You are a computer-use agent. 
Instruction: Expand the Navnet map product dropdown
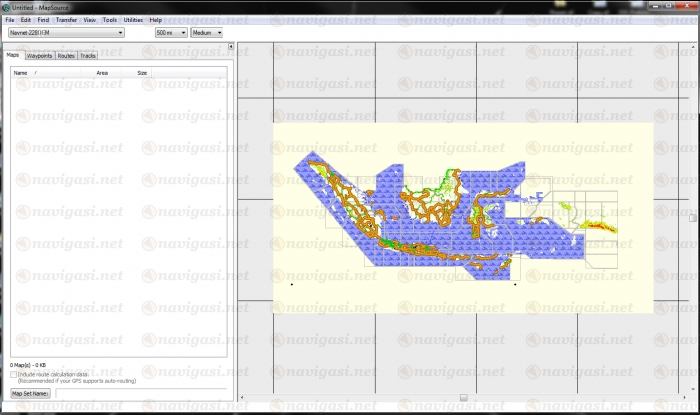(120, 32)
